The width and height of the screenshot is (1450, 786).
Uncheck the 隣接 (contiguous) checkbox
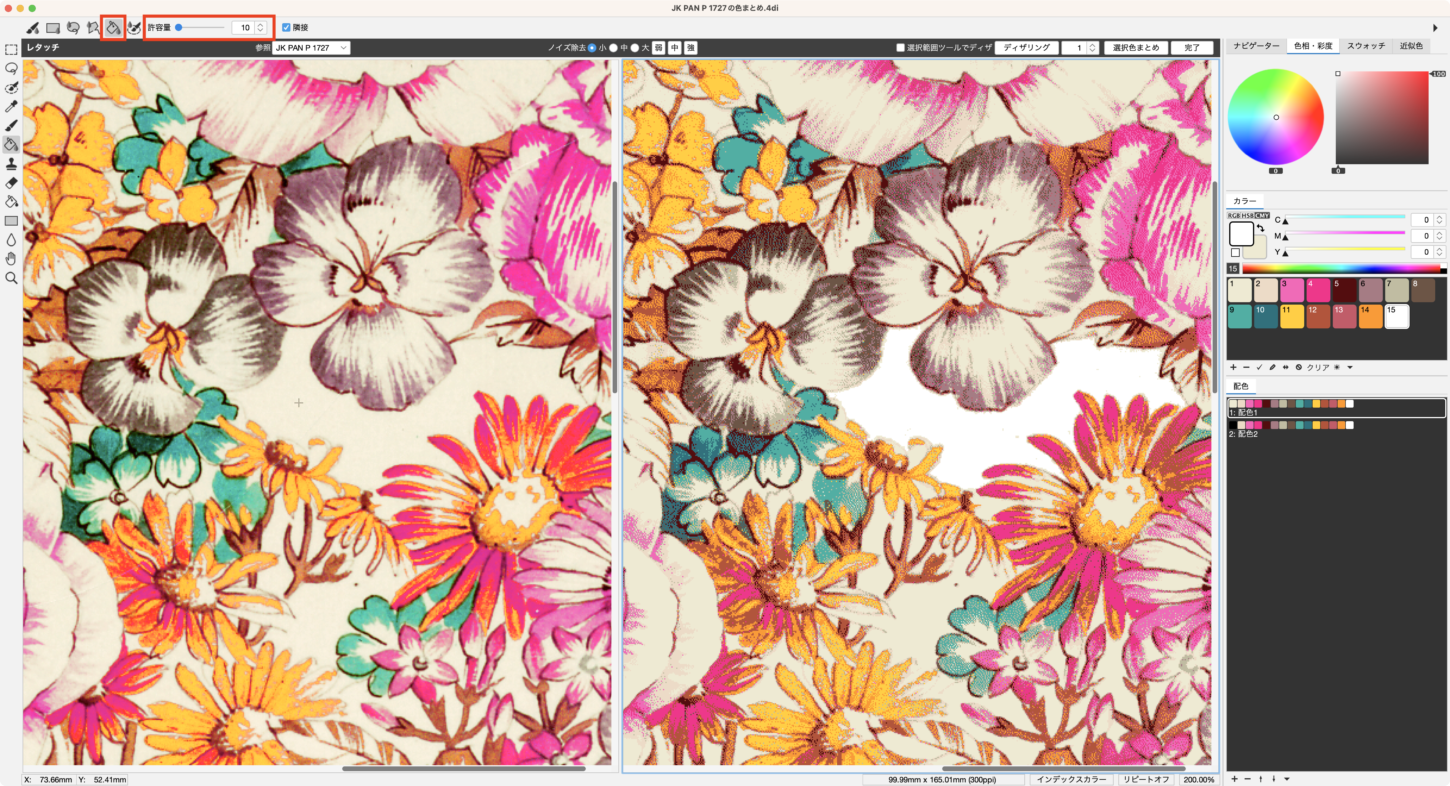pos(286,28)
